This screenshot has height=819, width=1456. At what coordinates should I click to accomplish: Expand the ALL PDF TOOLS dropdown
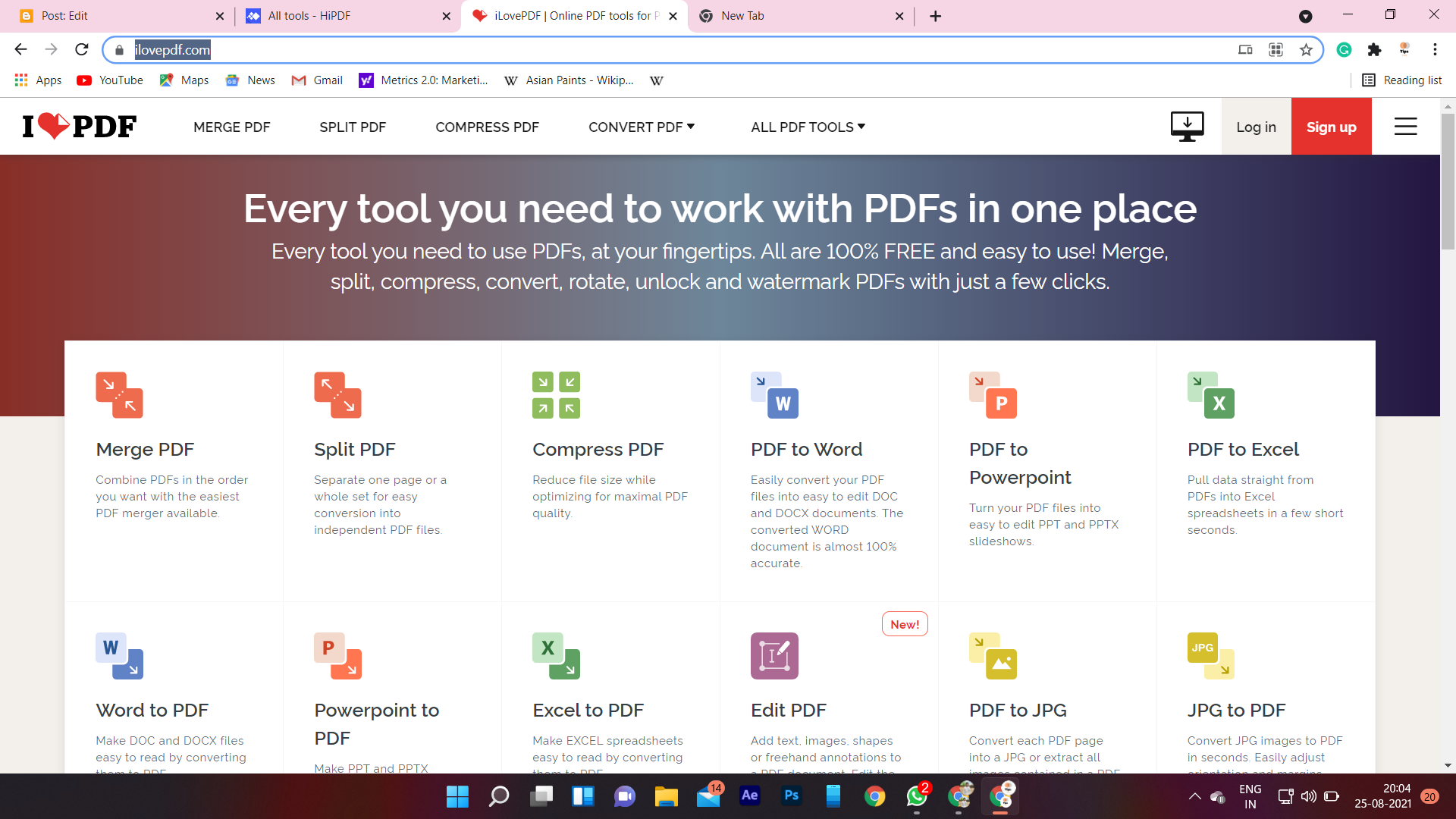(x=808, y=127)
